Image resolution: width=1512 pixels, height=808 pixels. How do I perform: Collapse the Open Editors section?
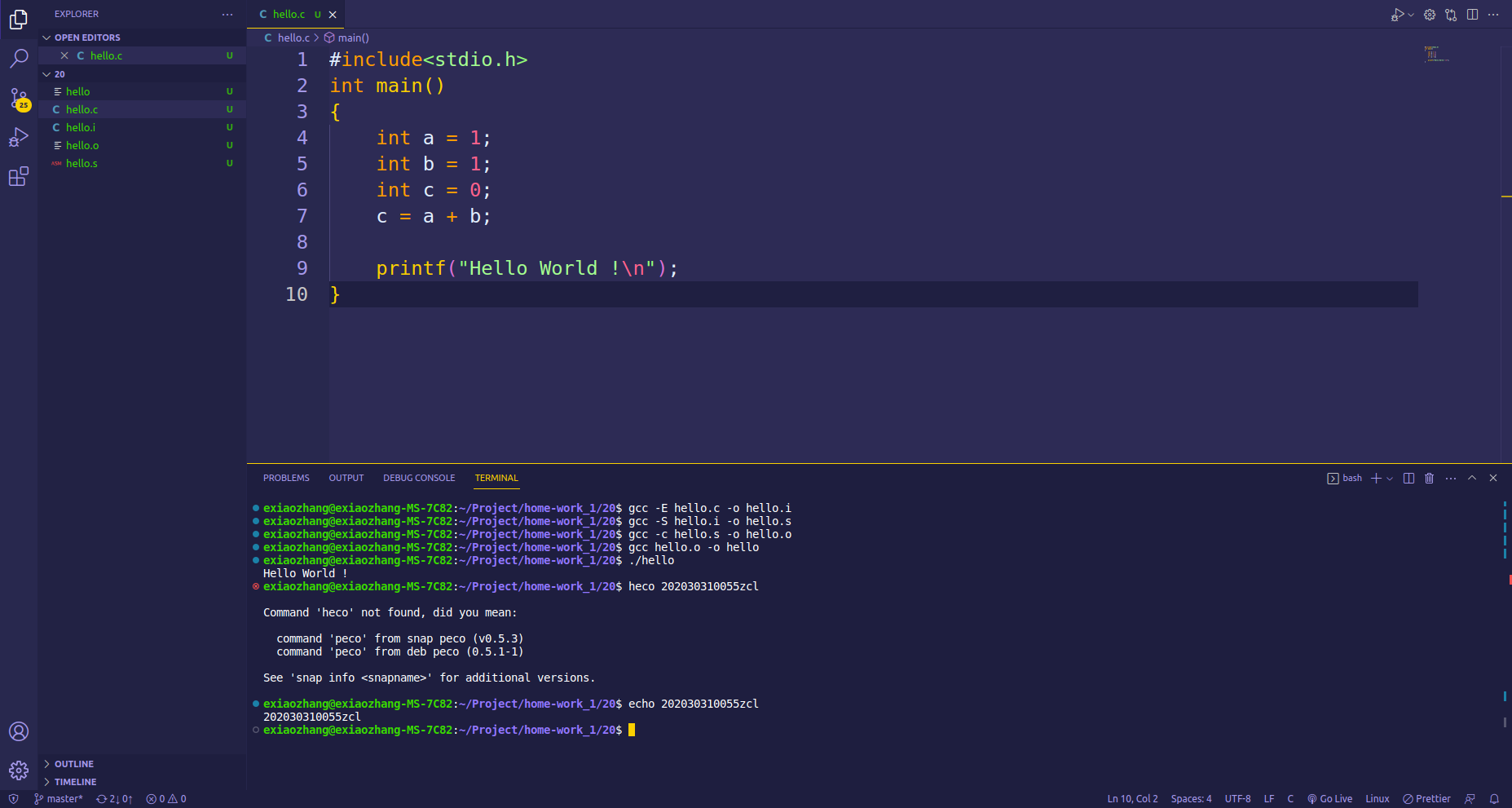[87, 38]
